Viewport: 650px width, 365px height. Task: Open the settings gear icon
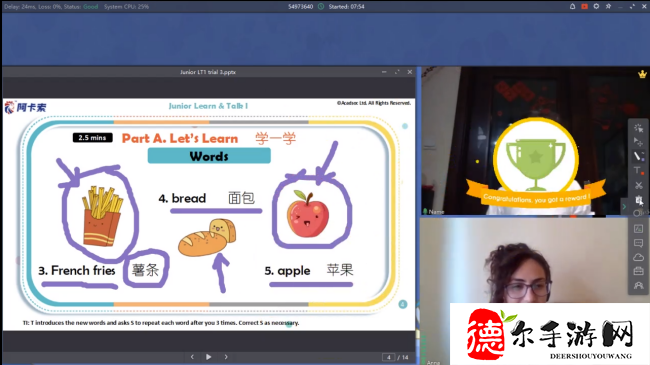pyautogui.click(x=596, y=6)
